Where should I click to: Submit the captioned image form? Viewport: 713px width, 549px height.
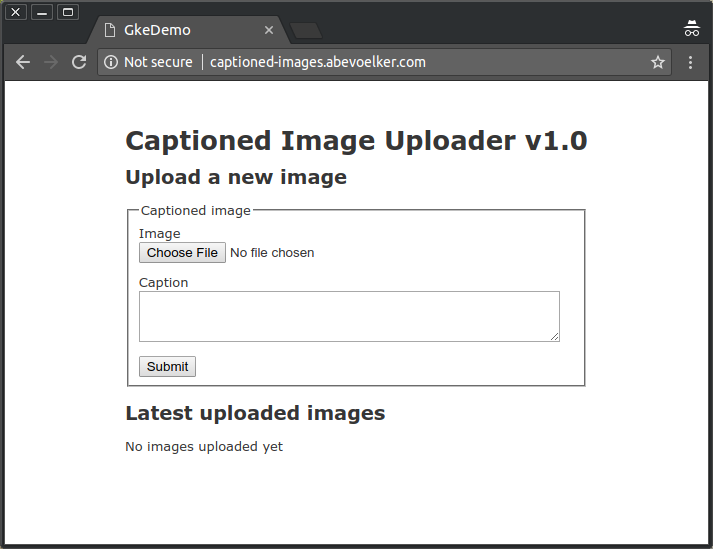[x=167, y=366]
